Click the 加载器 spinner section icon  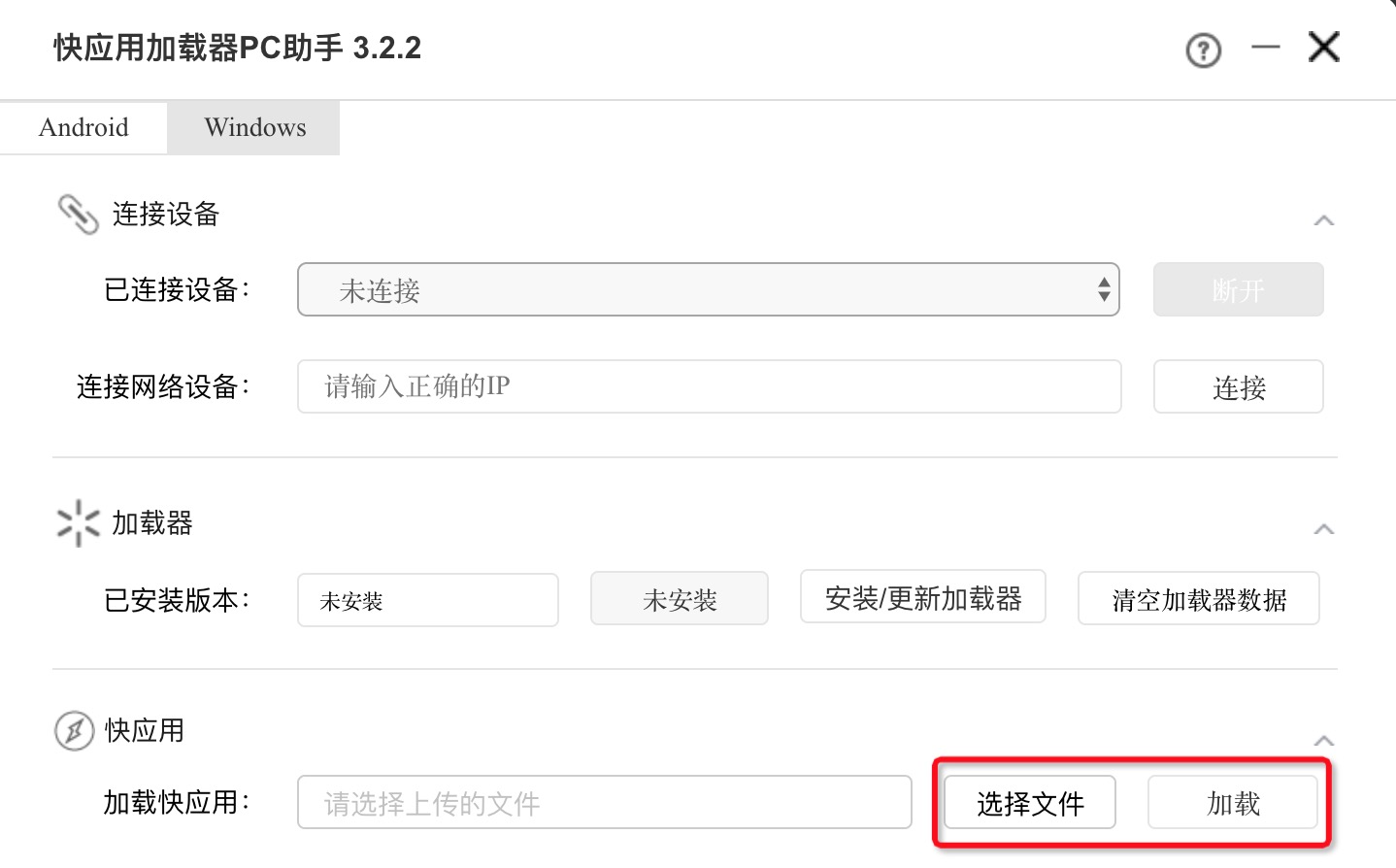[78, 523]
